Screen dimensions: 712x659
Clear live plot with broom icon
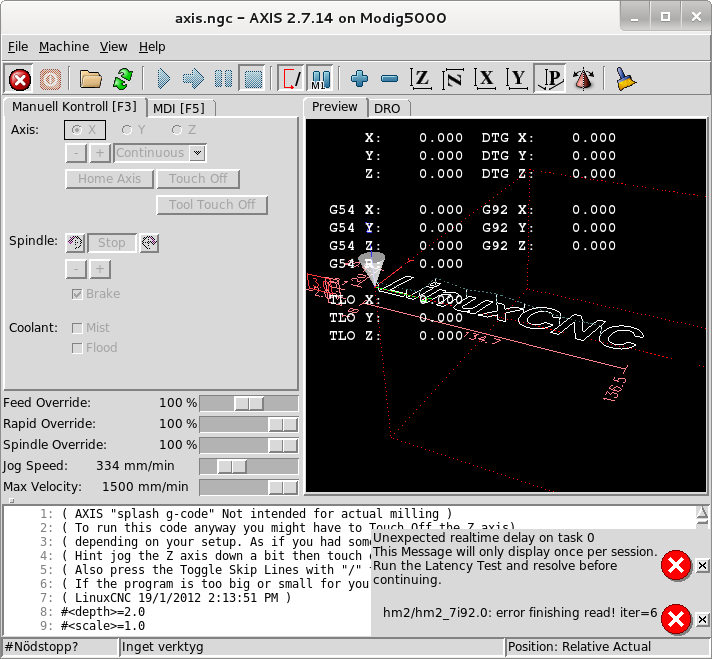tap(626, 79)
